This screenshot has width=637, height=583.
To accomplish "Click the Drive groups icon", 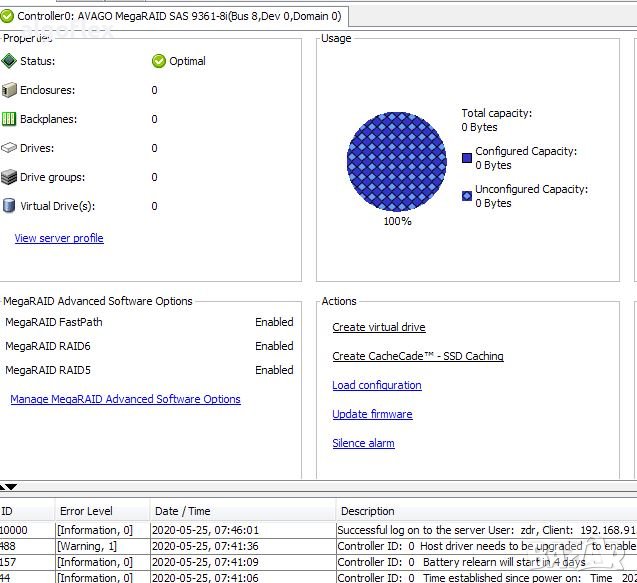I will (9, 177).
